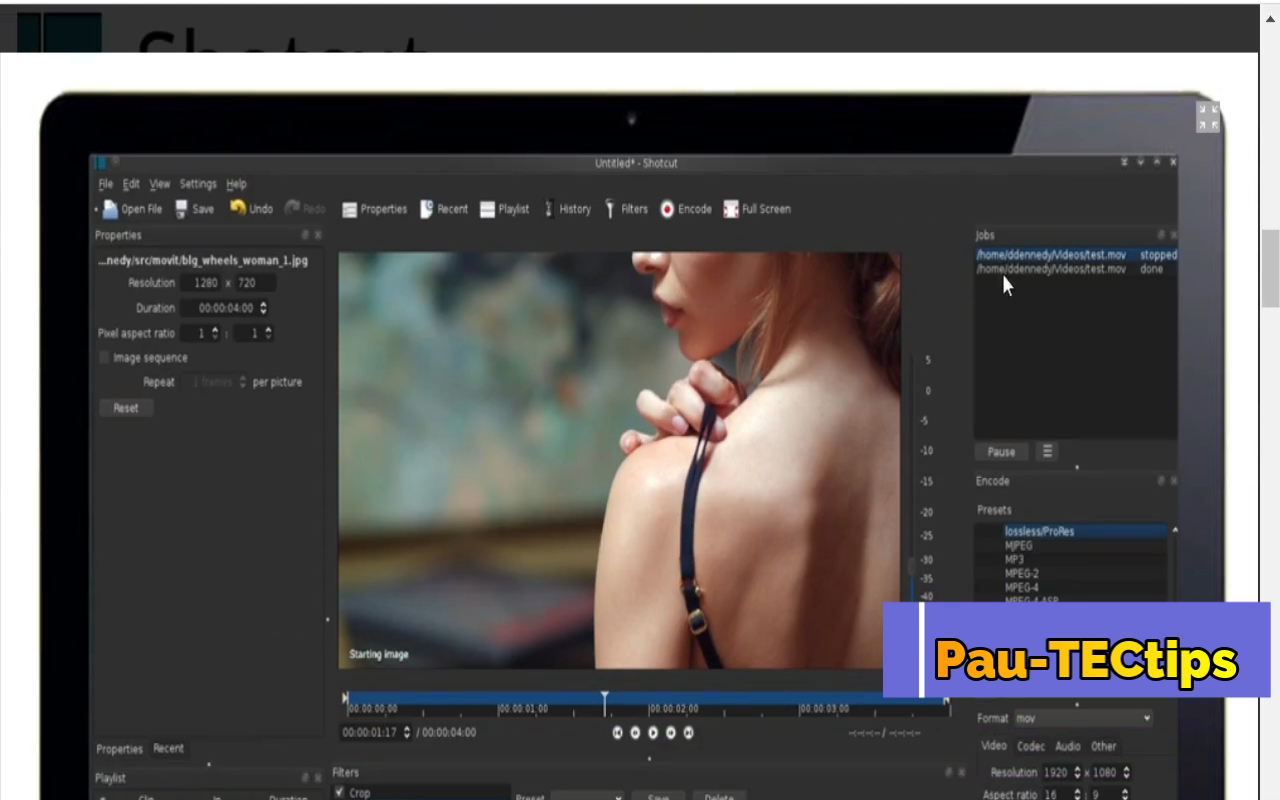Open the Format mov dropdown
The width and height of the screenshot is (1280, 800).
(1083, 718)
